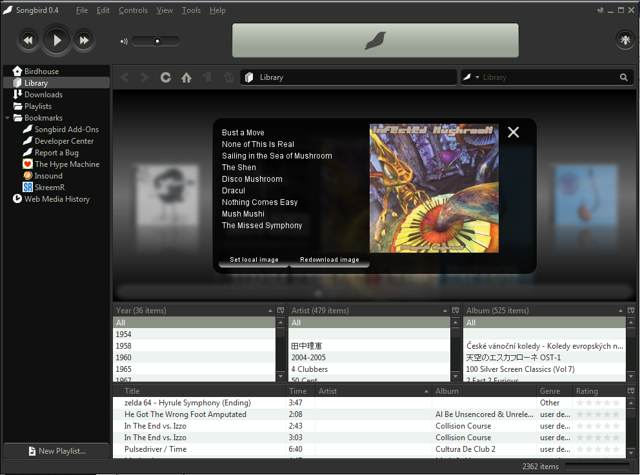The image size is (640, 475).
Task: Click the Library search input field
Action: pos(549,78)
